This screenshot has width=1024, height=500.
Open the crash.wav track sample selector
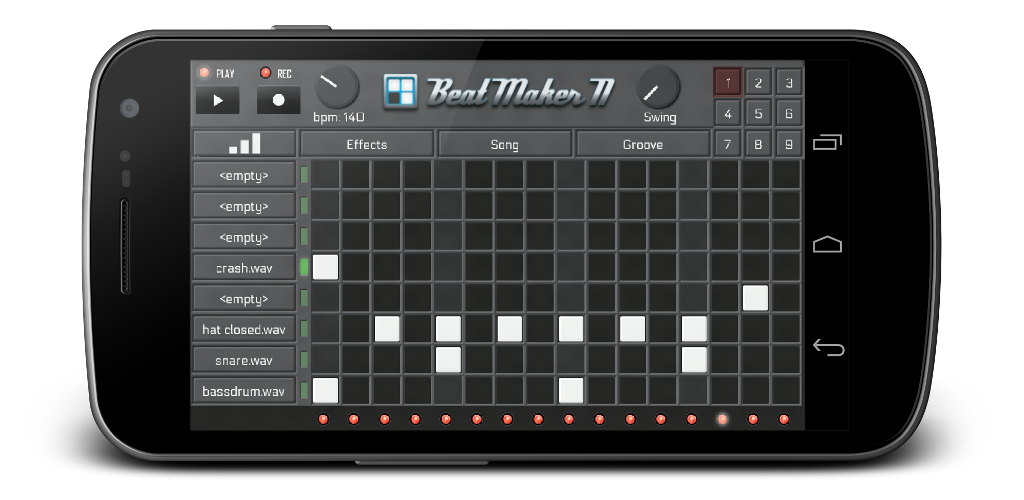click(244, 268)
